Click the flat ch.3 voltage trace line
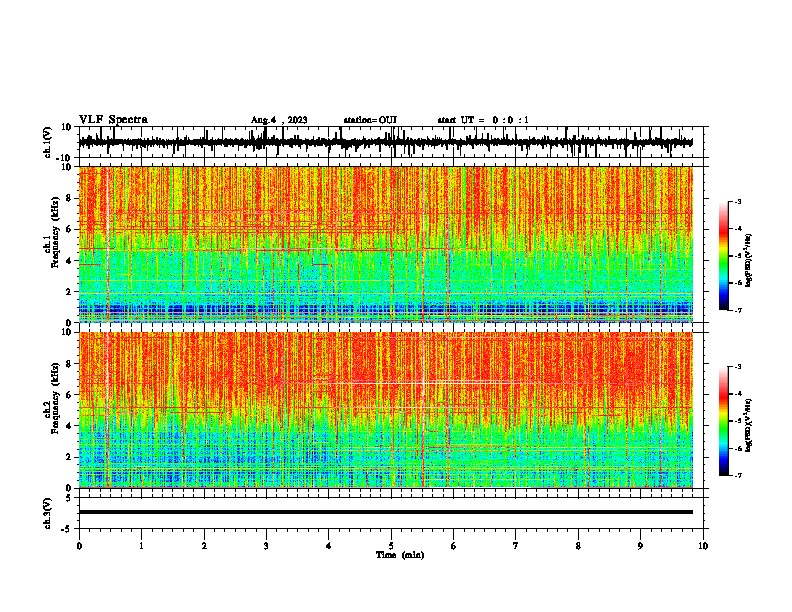Image resolution: width=792 pixels, height=612 pixels. pos(385,512)
